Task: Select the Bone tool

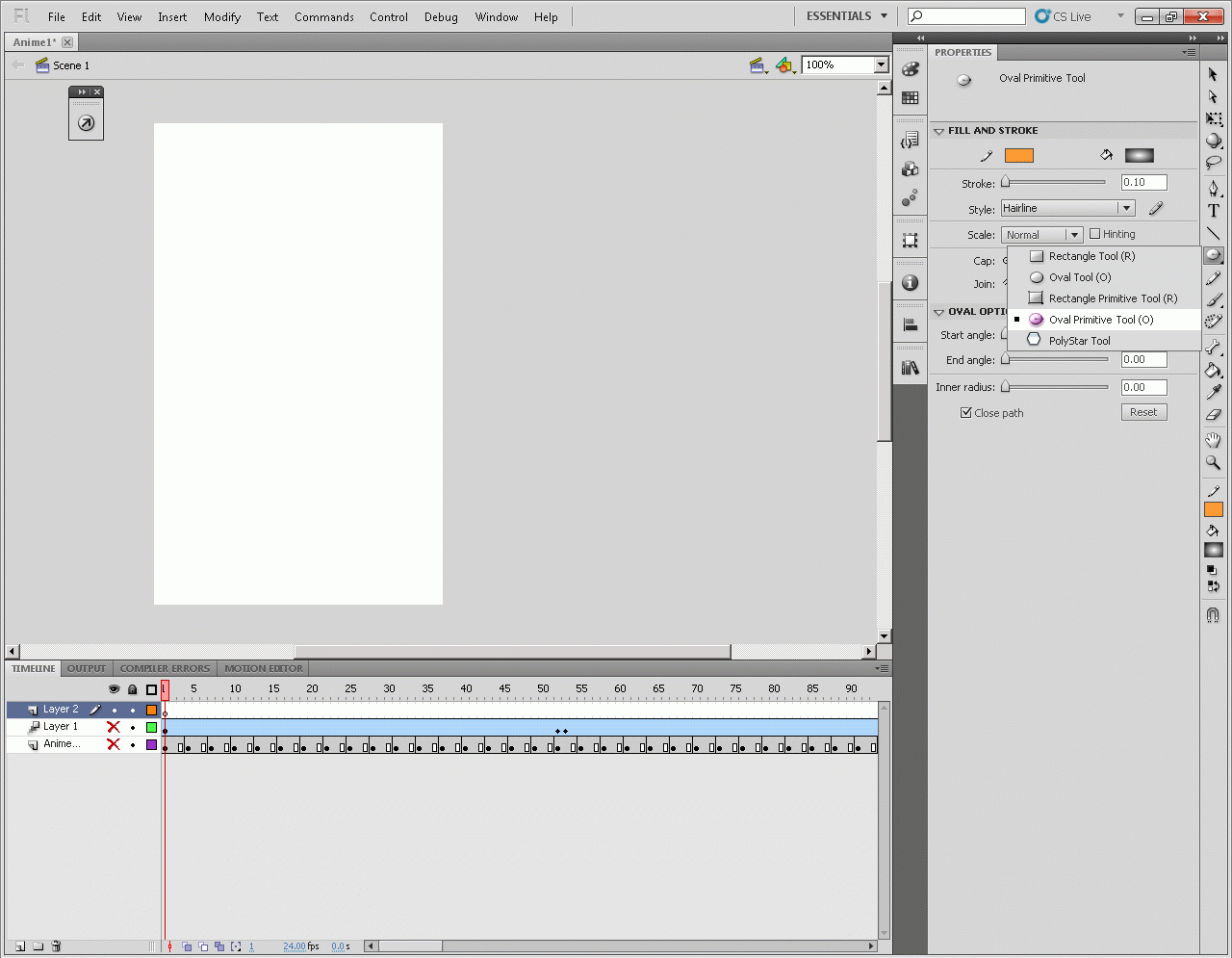Action: 1213,348
